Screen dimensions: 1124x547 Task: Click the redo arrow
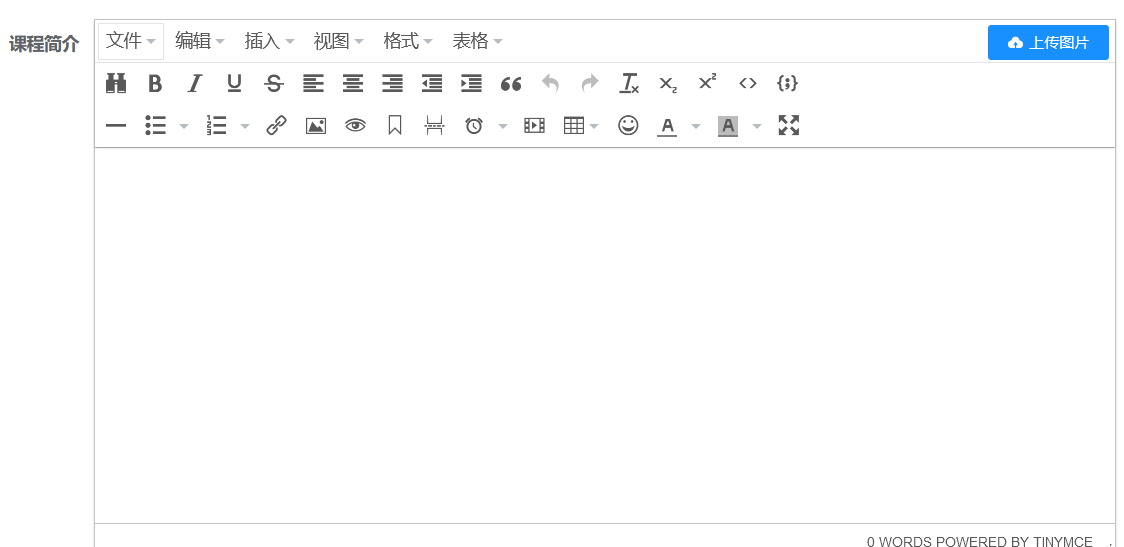pyautogui.click(x=589, y=84)
